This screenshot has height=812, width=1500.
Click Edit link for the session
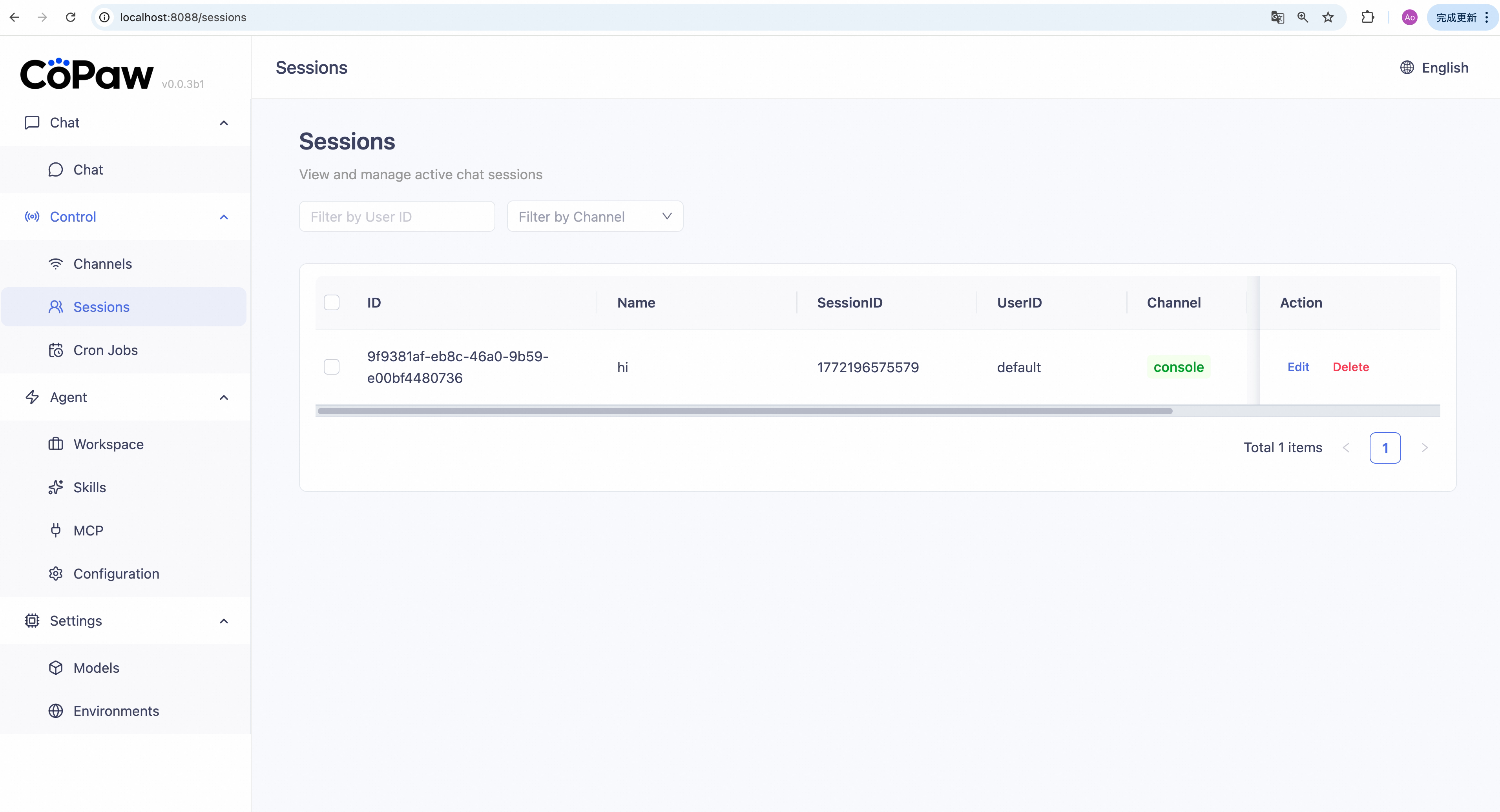click(1298, 367)
